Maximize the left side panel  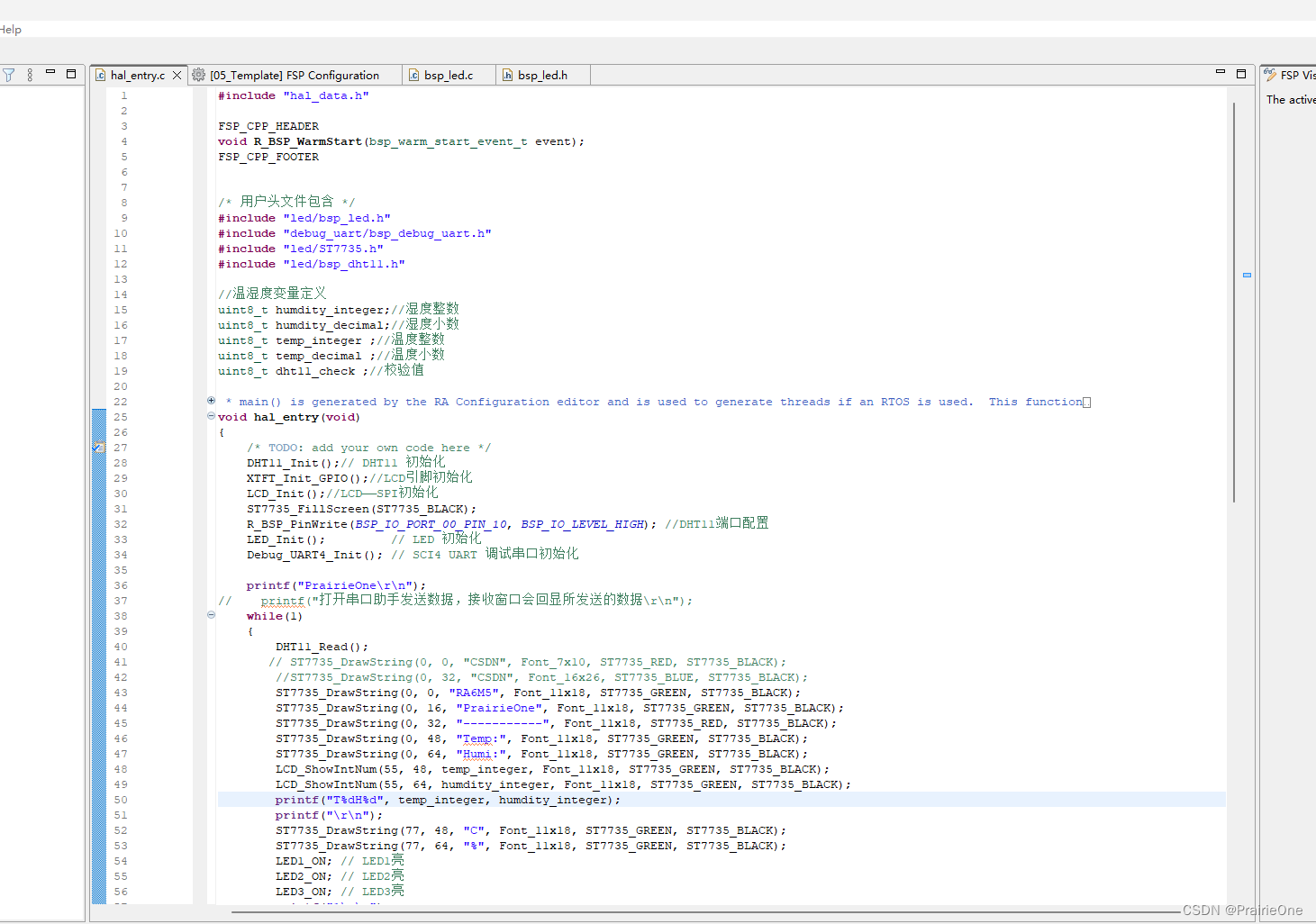pyautogui.click(x=71, y=74)
